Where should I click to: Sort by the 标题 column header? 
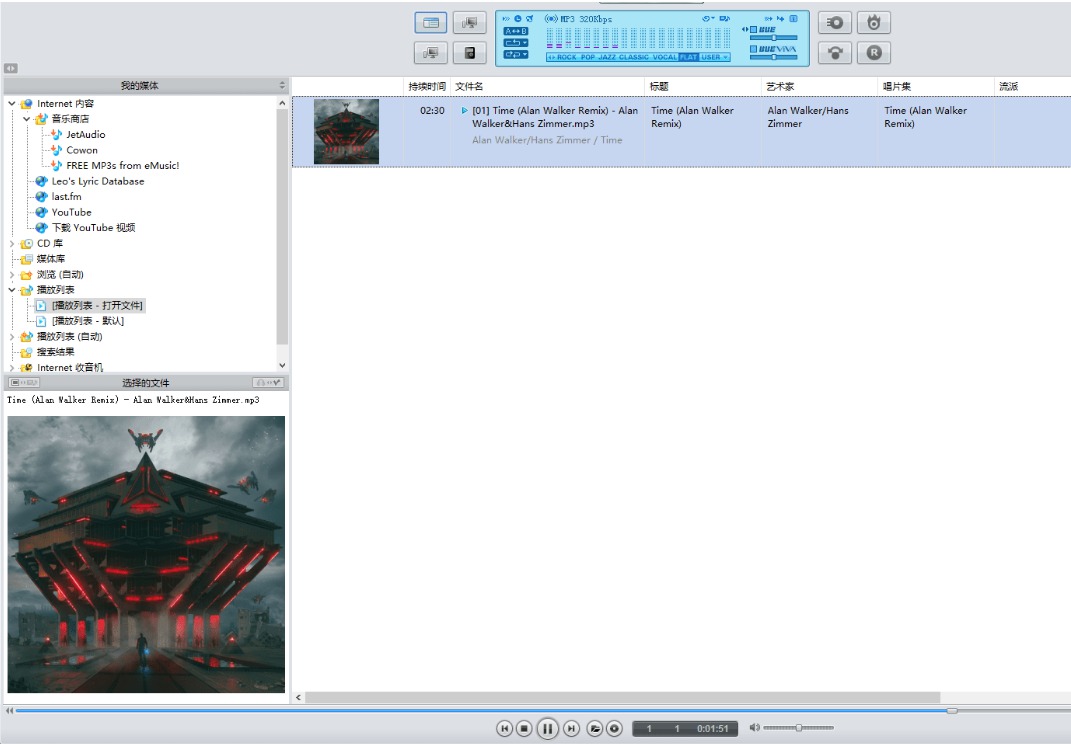(703, 86)
